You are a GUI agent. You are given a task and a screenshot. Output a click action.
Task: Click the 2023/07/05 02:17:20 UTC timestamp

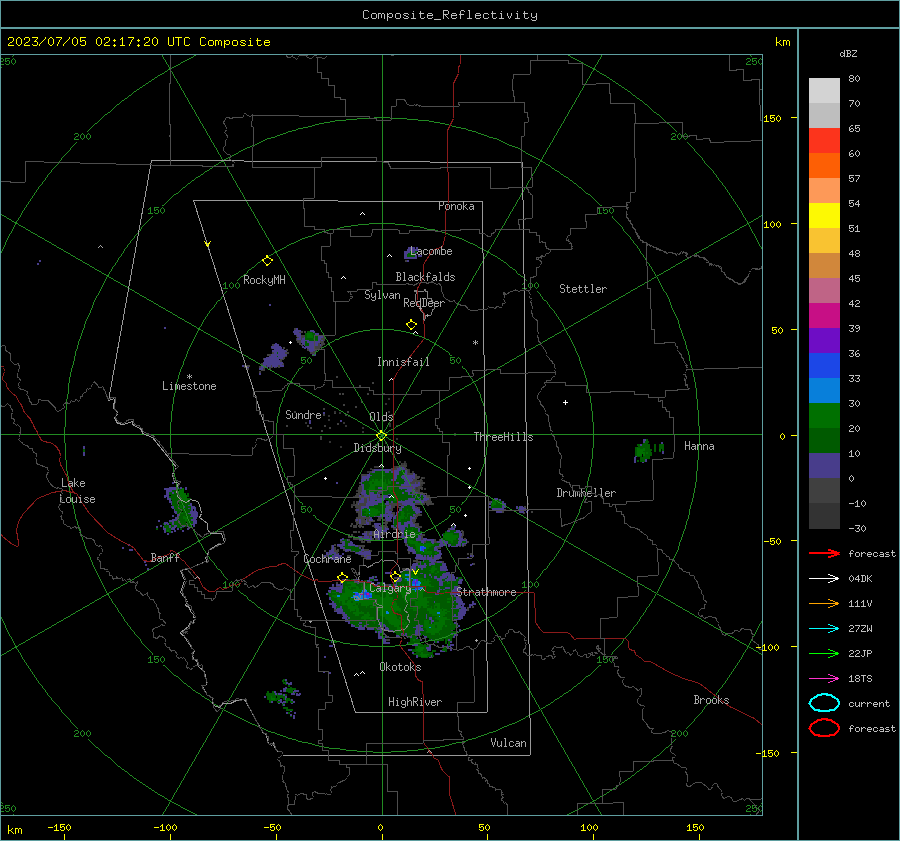coord(138,42)
